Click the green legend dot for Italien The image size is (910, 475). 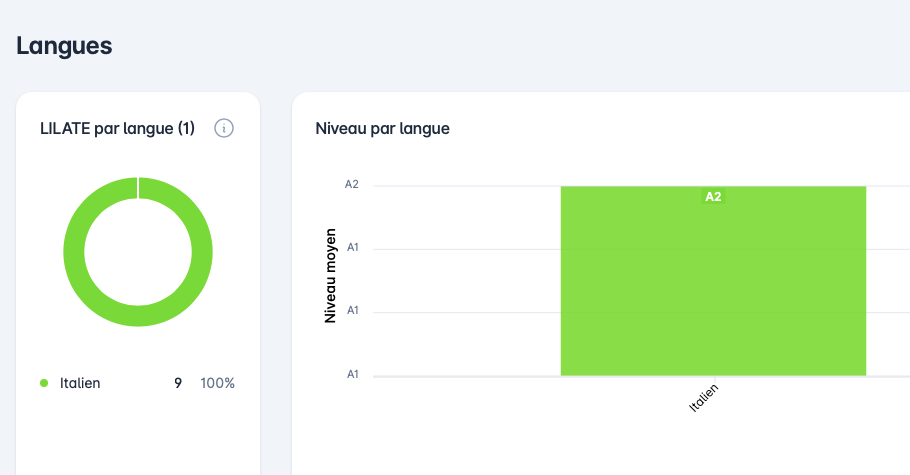(44, 383)
